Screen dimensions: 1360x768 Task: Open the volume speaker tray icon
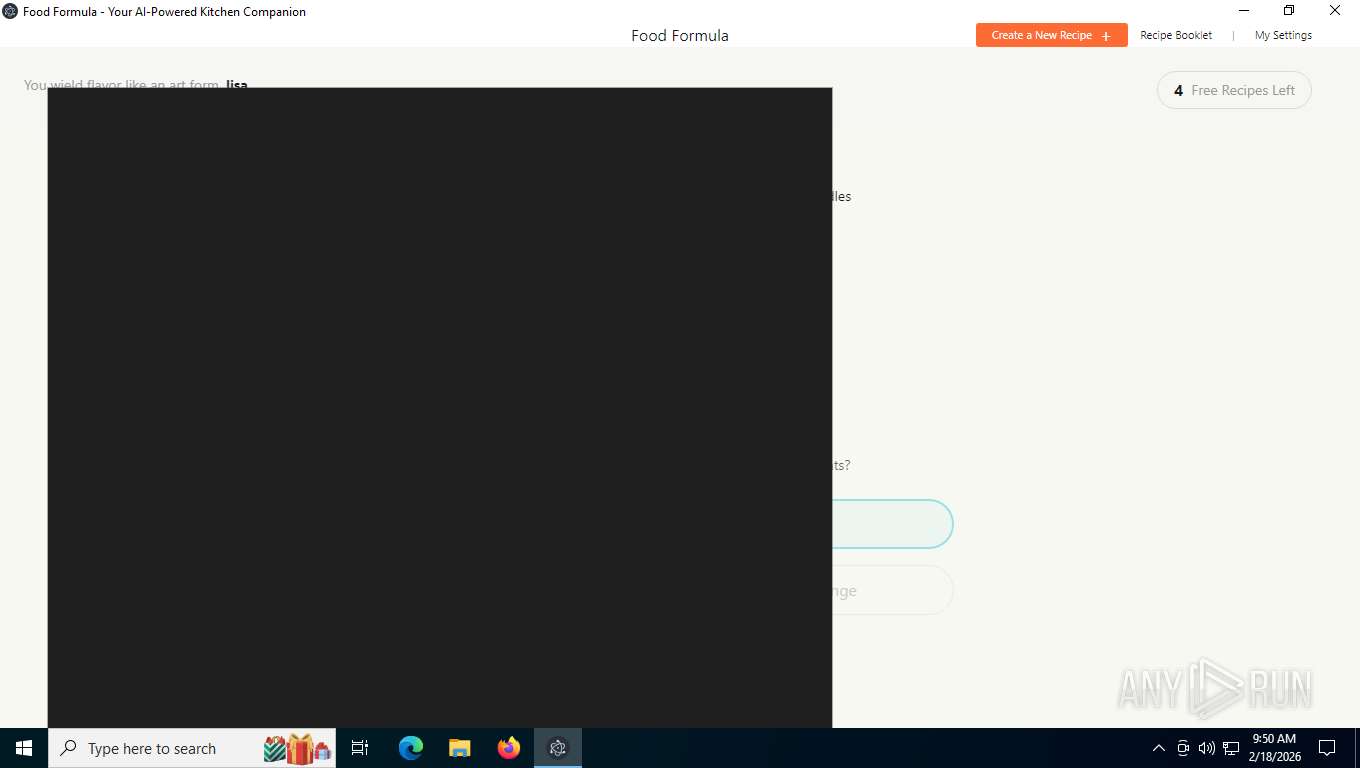click(1207, 748)
